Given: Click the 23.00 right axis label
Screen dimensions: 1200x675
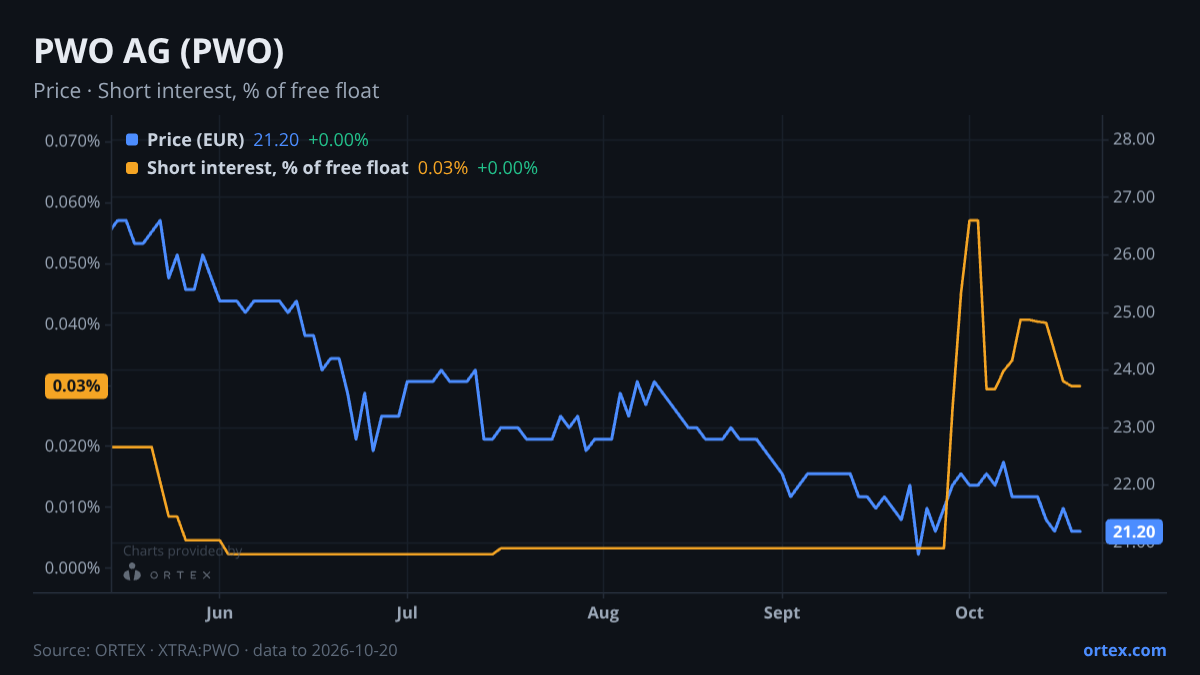Looking at the screenshot, I should [1134, 427].
